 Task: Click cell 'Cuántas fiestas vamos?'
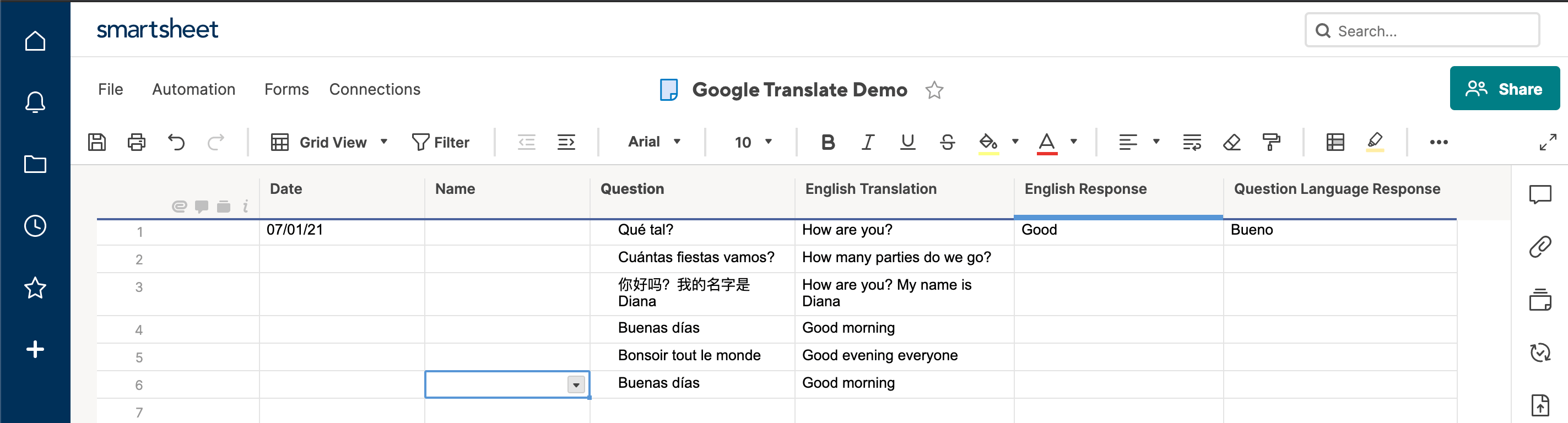coord(693,258)
